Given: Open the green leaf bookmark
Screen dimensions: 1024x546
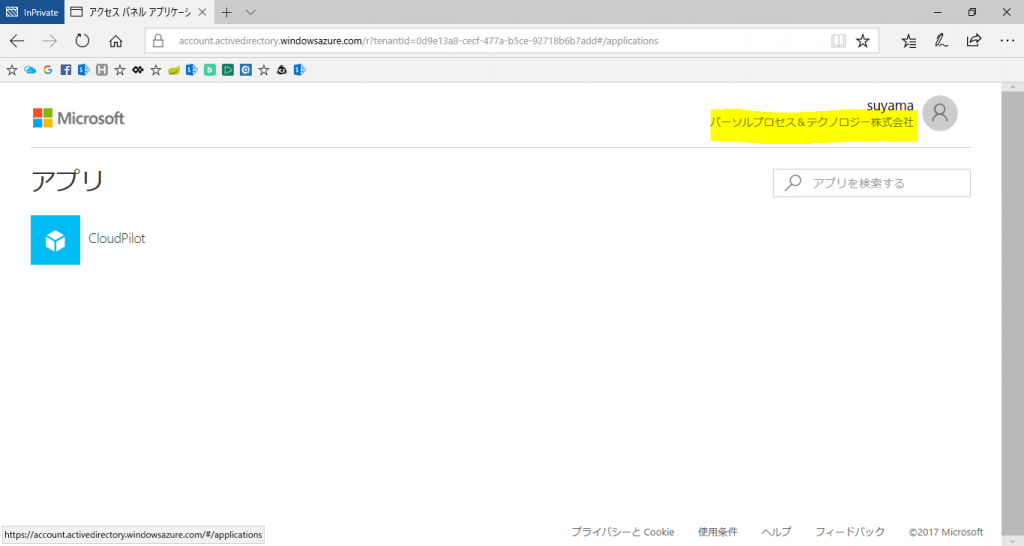Looking at the screenshot, I should tap(174, 70).
